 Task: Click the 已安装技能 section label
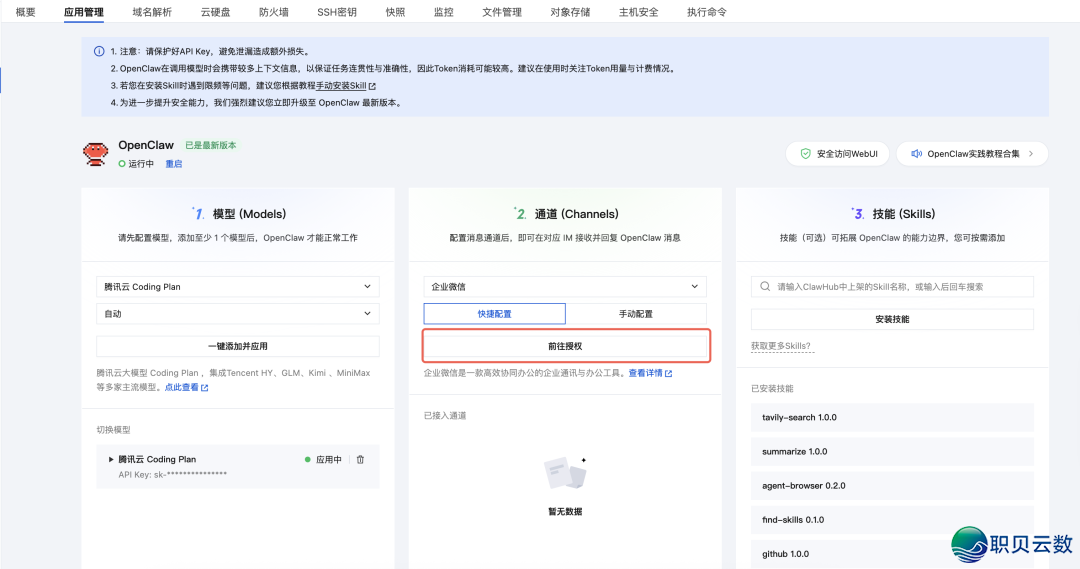[772, 389]
